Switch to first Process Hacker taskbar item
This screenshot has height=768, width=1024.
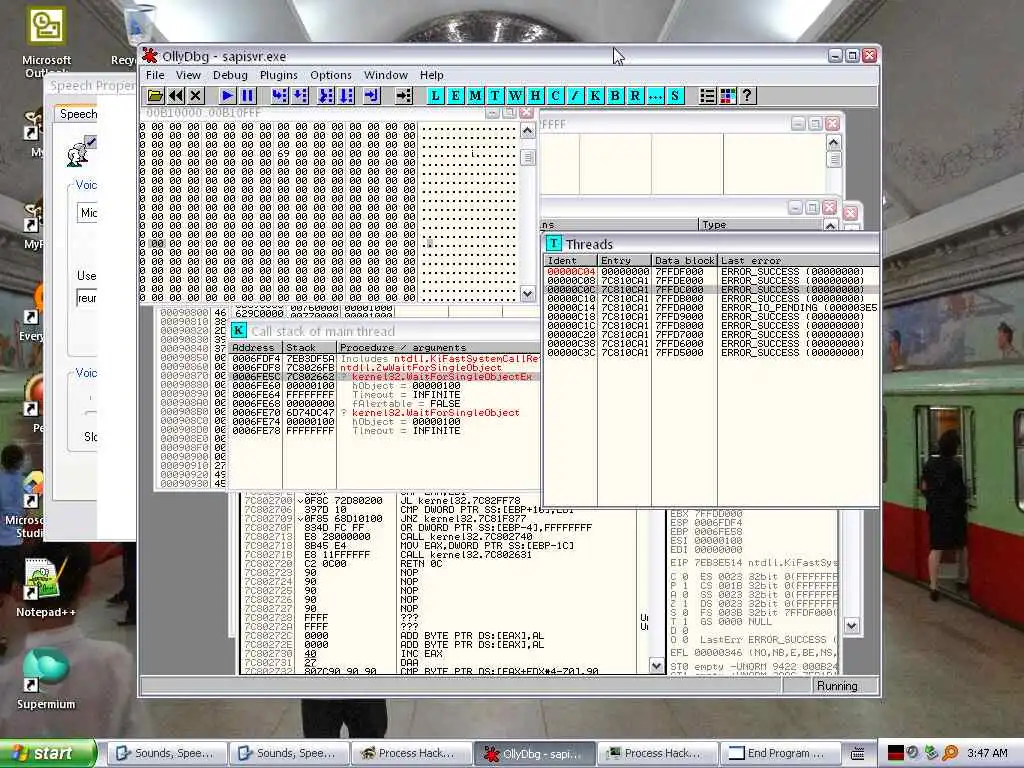[x=411, y=753]
